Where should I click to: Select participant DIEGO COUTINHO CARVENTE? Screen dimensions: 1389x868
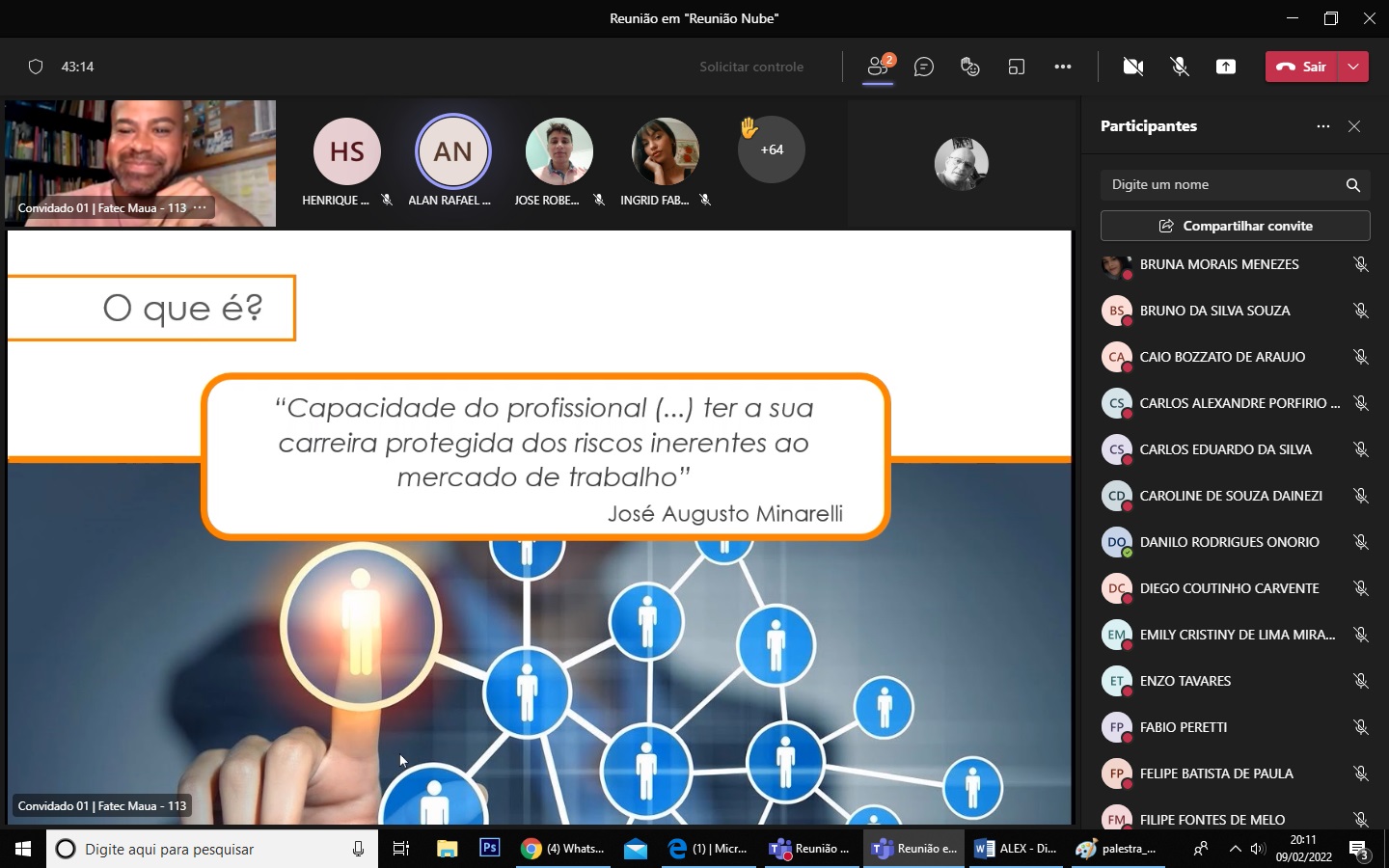tap(1229, 588)
